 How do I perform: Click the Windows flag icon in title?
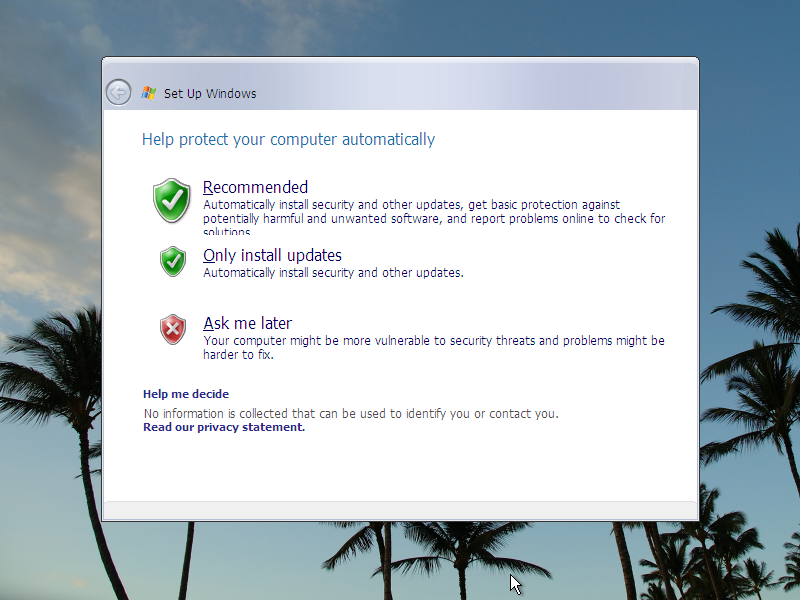(148, 93)
